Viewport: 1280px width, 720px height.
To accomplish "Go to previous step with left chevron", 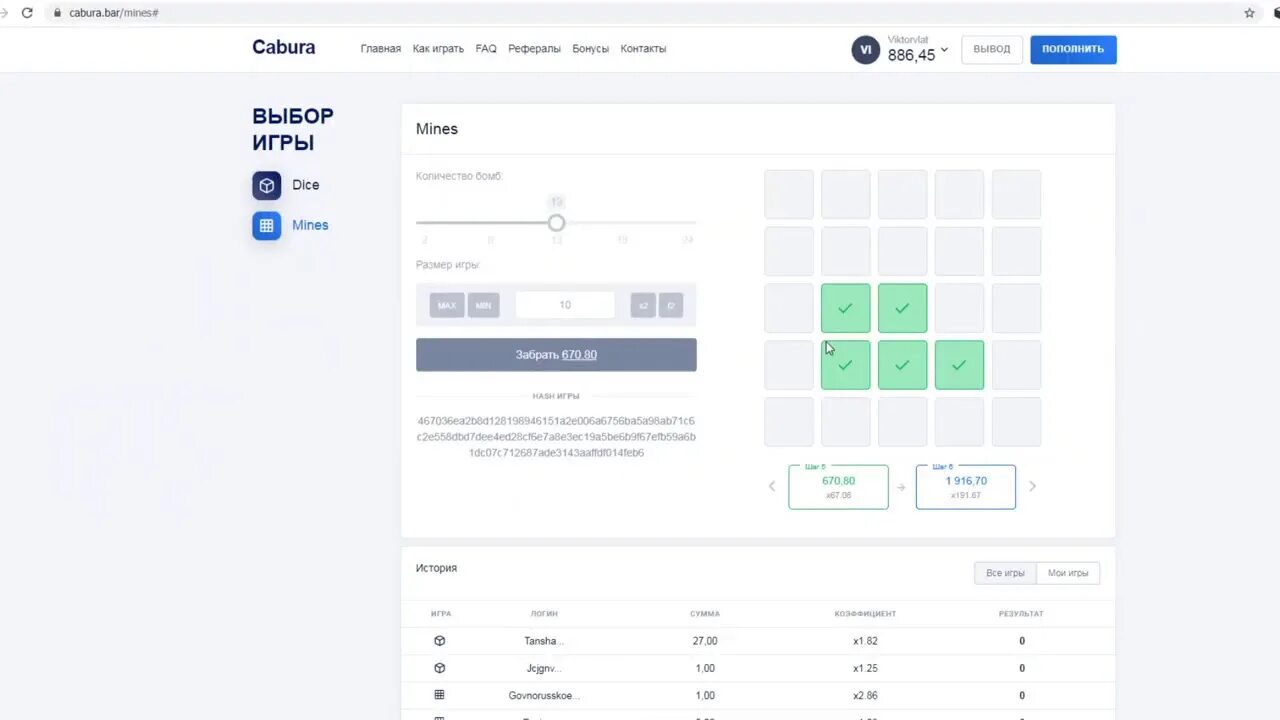I will (772, 486).
